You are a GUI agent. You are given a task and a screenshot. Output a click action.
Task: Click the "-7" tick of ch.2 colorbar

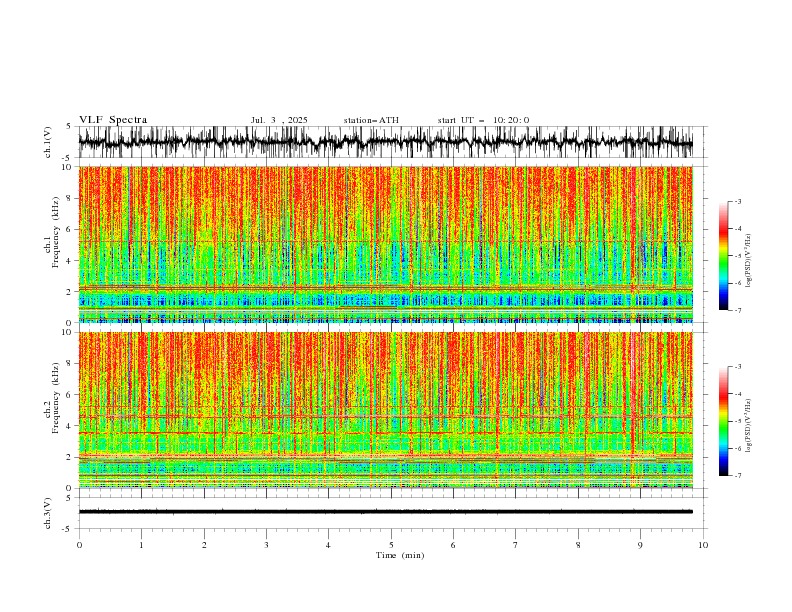click(738, 476)
